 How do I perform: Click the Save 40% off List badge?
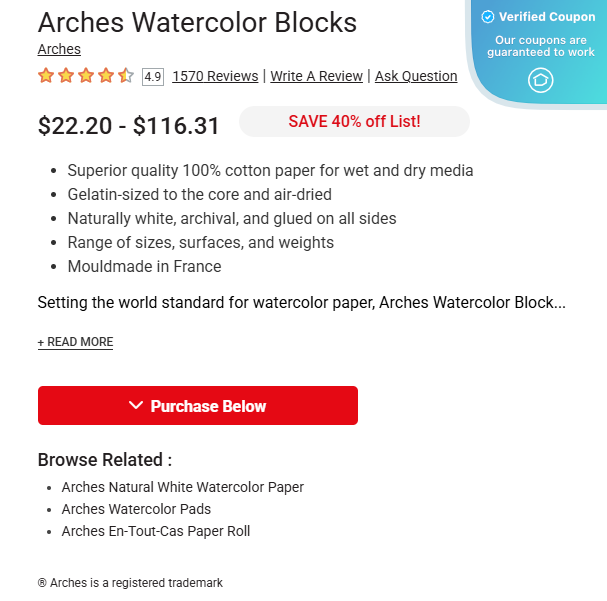(x=354, y=122)
